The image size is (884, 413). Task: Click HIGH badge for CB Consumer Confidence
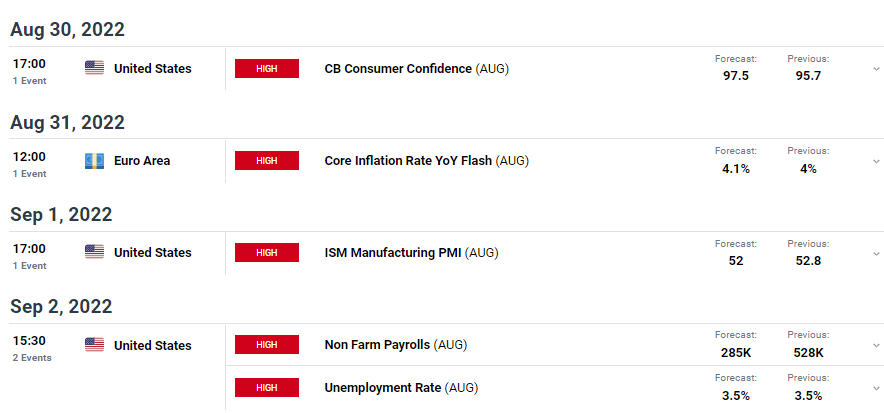(x=267, y=68)
